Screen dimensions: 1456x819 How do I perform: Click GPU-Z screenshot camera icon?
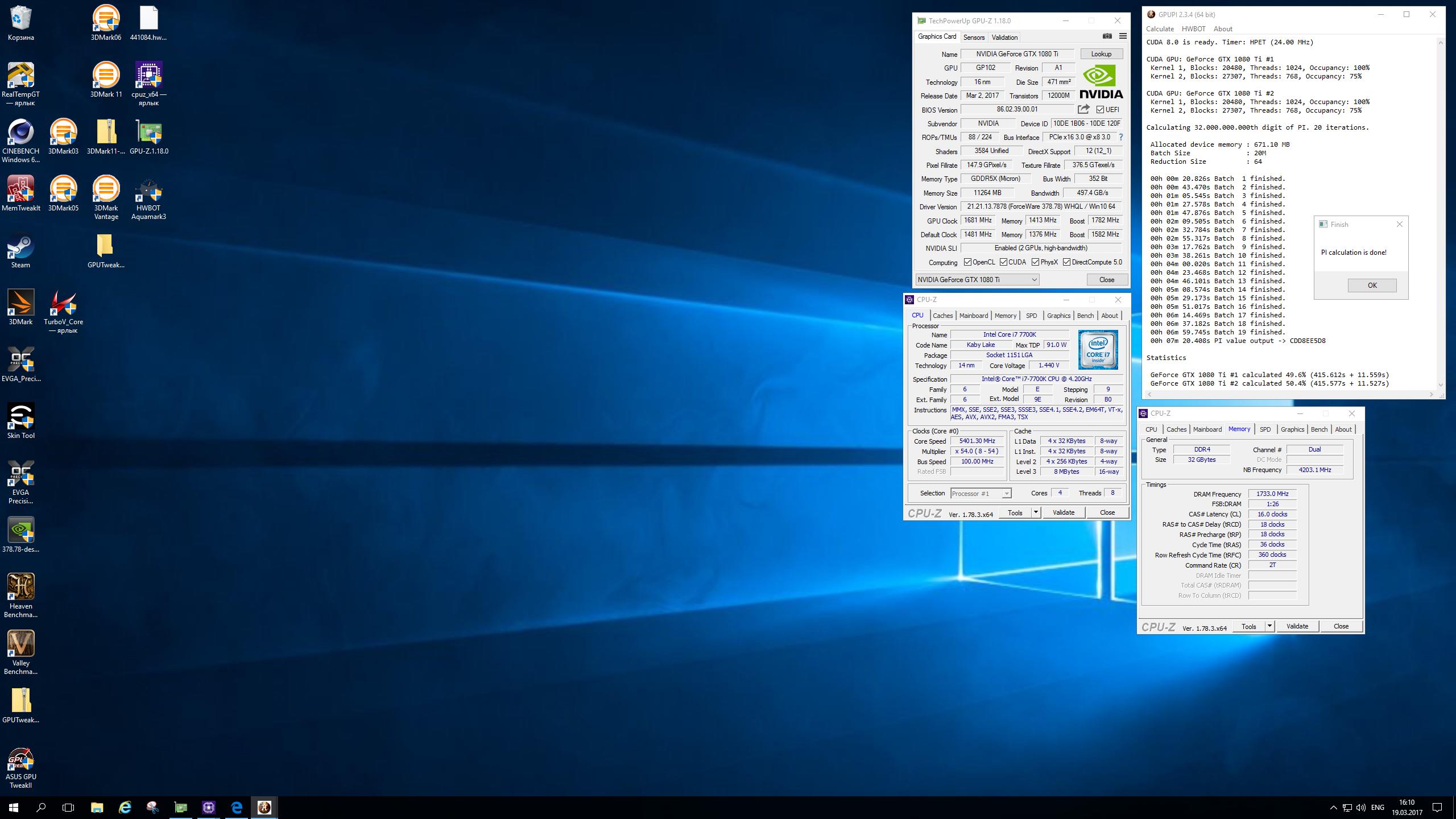[x=1107, y=36]
